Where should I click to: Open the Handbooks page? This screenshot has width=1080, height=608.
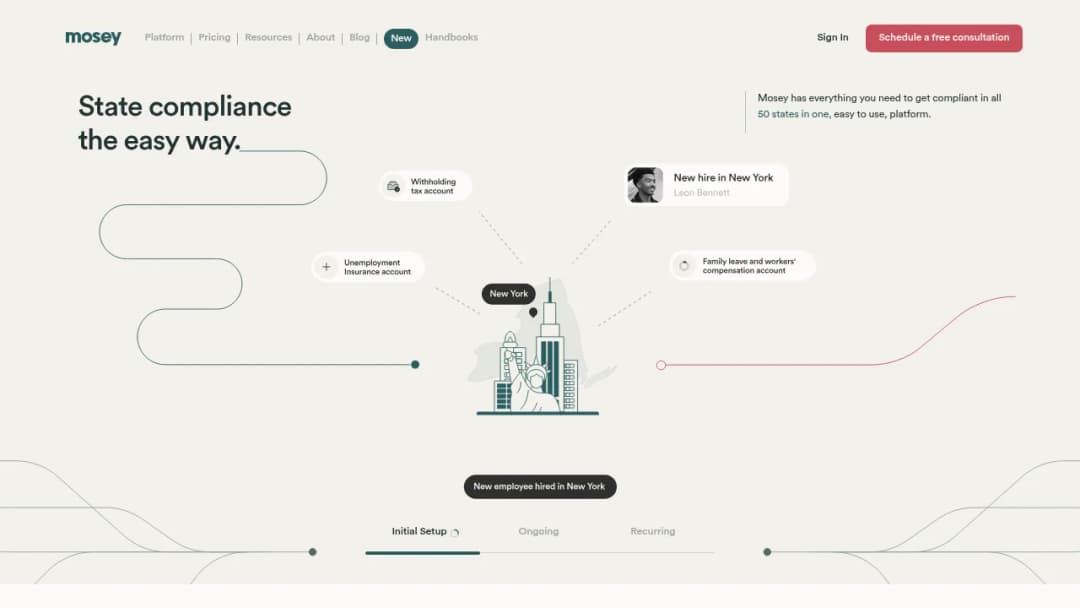[x=451, y=37]
